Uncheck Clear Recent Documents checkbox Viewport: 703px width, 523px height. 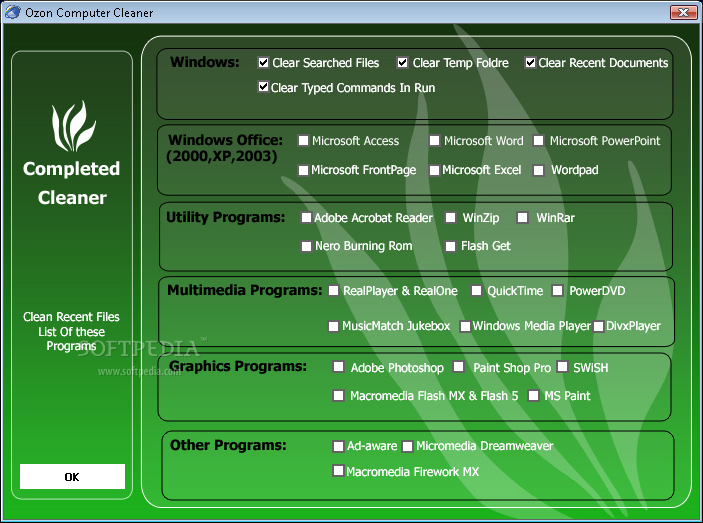530,62
